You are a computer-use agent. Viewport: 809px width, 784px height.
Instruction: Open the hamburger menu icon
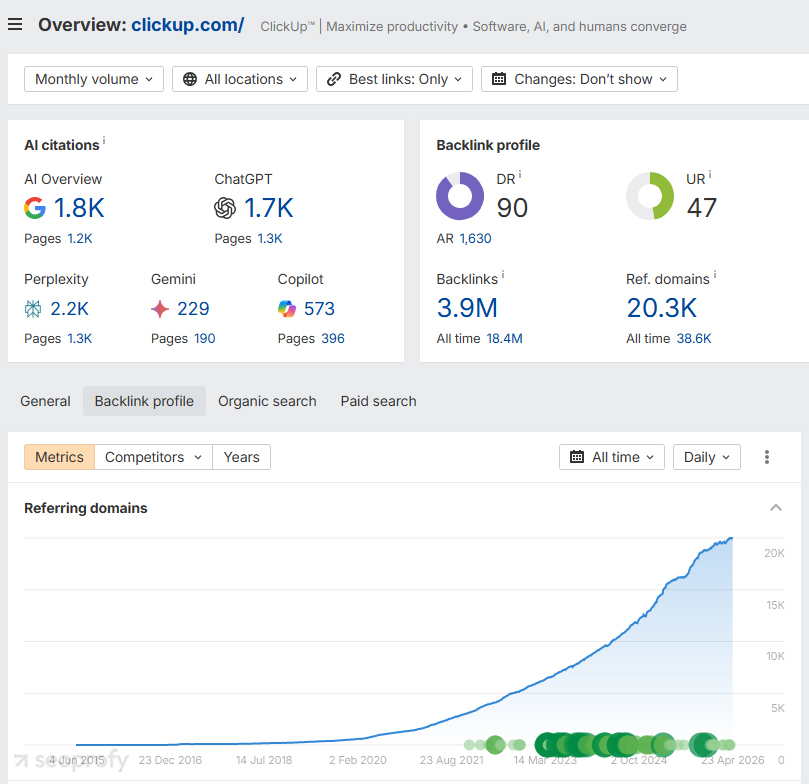pos(15,24)
